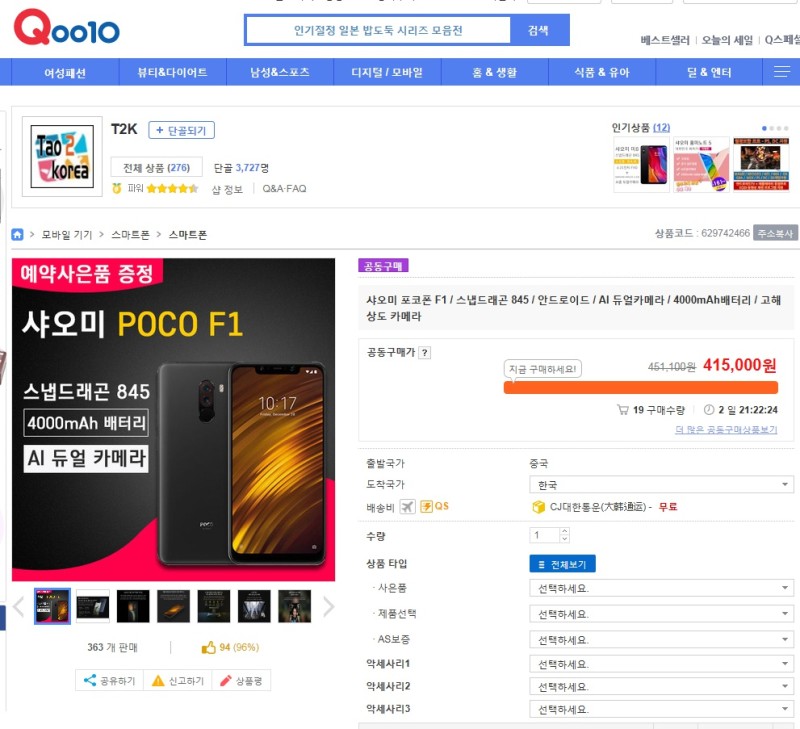800x729 pixels.
Task: Open the 남성&스포츠 category tab
Action: point(280,72)
